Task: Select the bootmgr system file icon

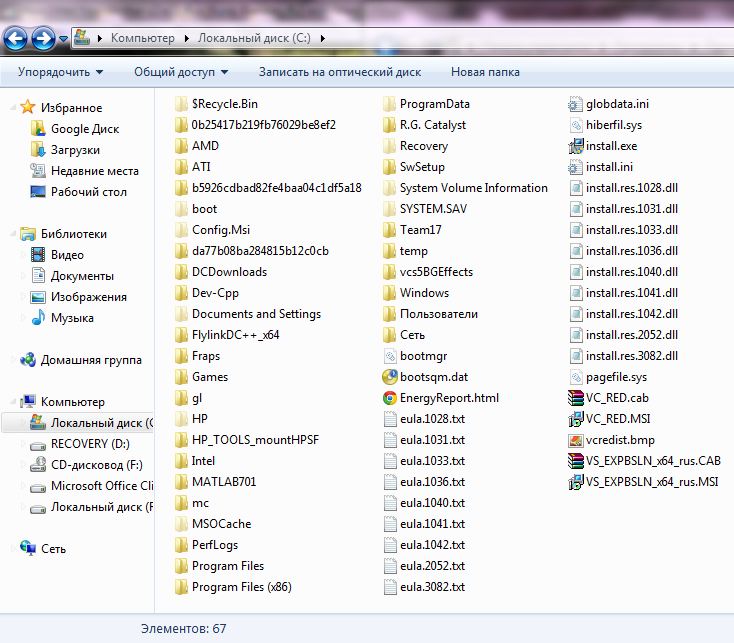Action: pyautogui.click(x=390, y=356)
